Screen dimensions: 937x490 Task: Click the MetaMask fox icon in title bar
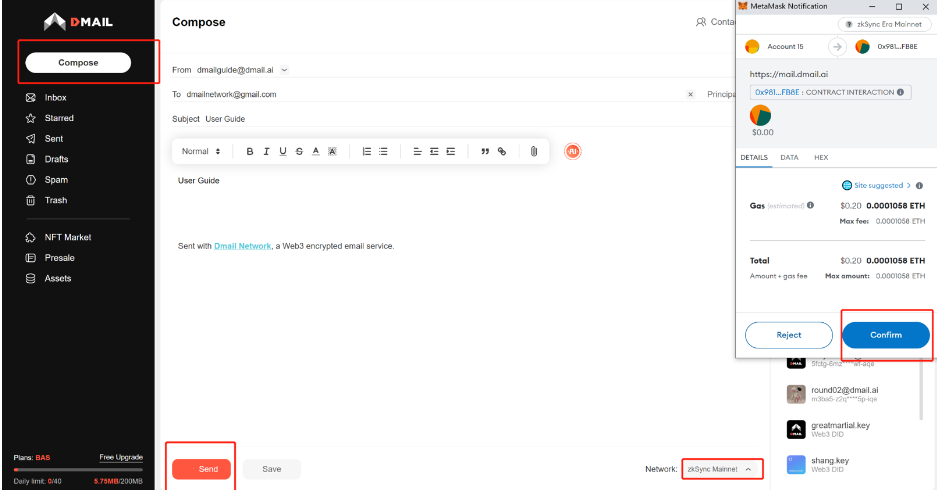pyautogui.click(x=743, y=6)
